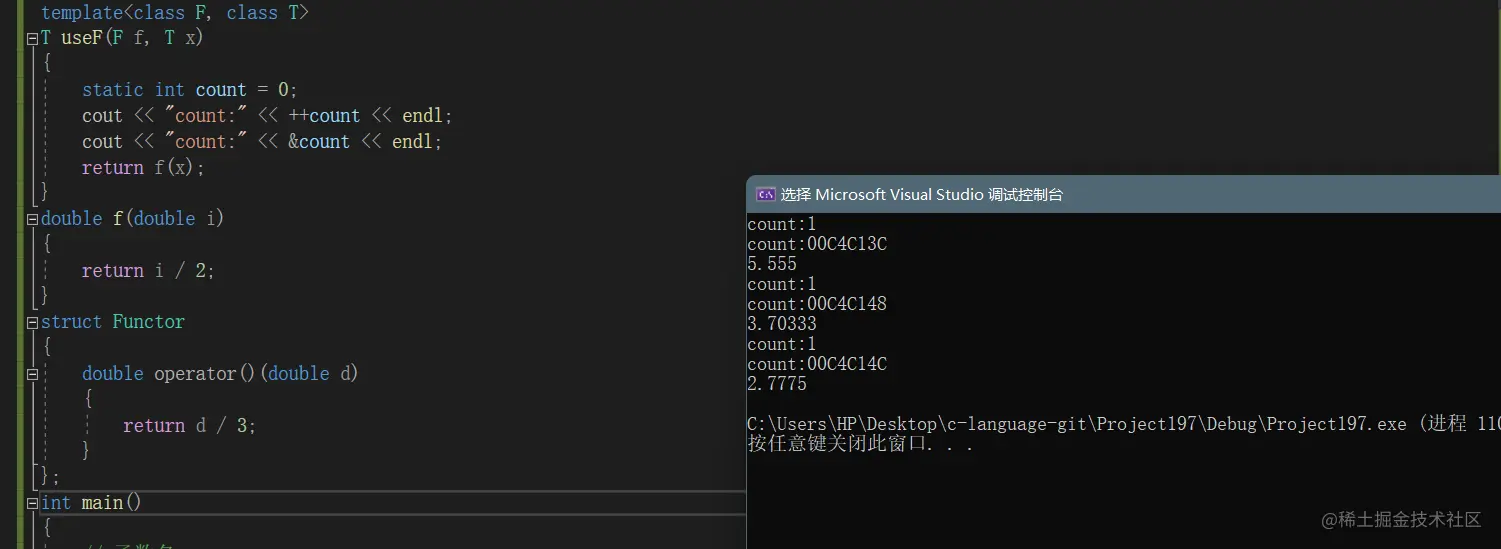The height and width of the screenshot is (549, 1501).
Task: Click 'return i / 2;' statement
Action: (x=148, y=271)
